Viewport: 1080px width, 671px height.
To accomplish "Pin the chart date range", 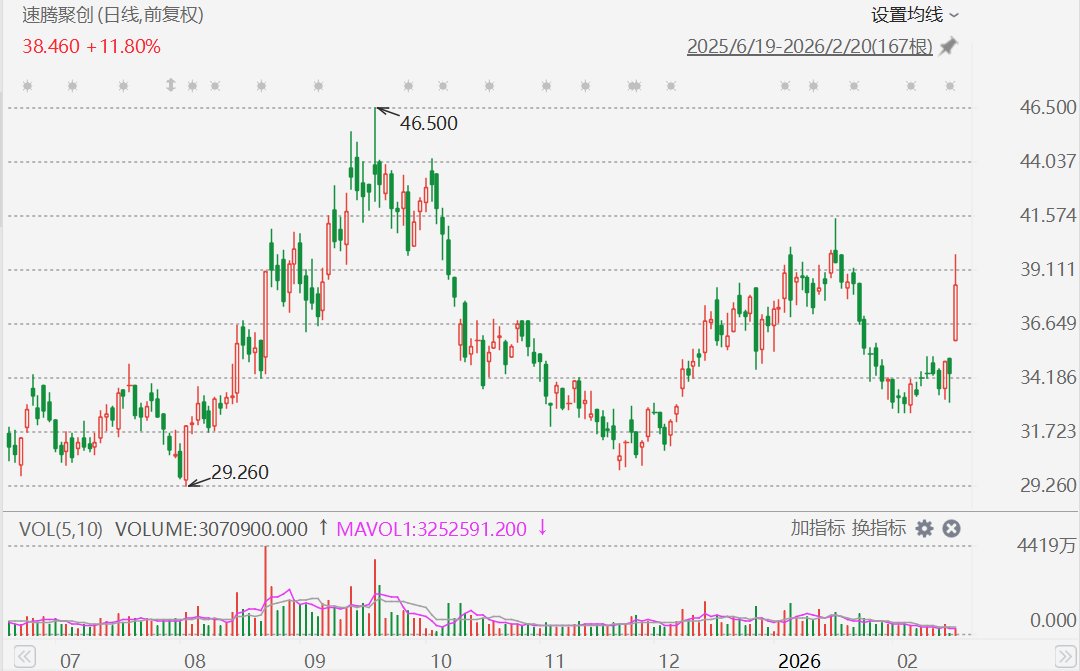I will [x=948, y=46].
